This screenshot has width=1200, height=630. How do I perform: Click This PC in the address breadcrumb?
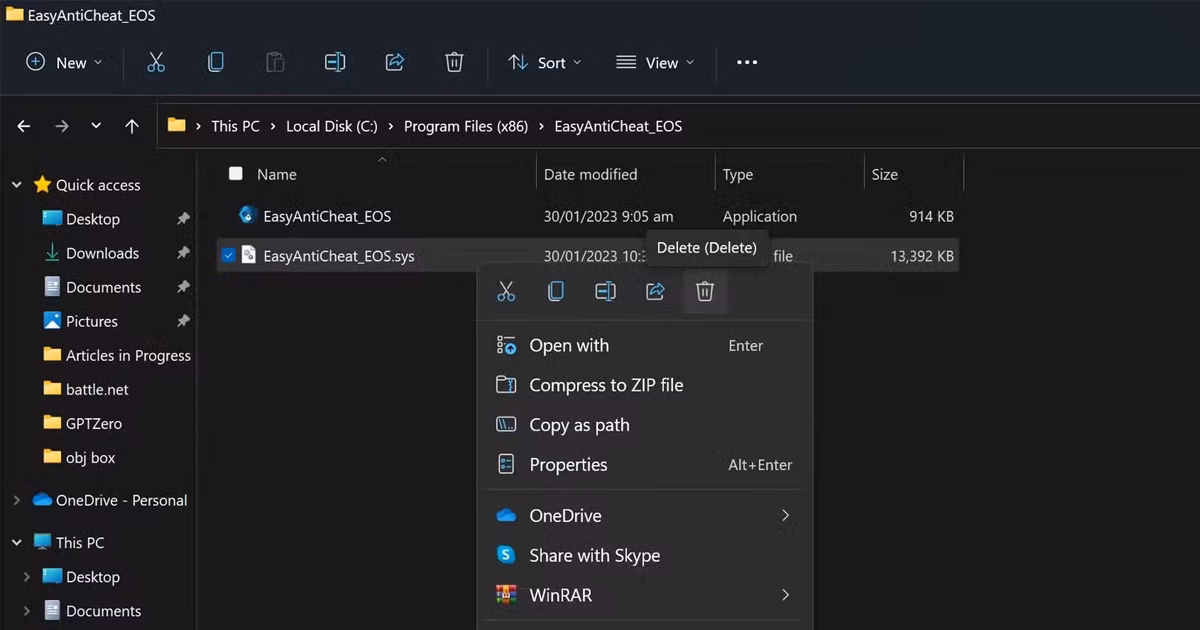click(x=235, y=126)
